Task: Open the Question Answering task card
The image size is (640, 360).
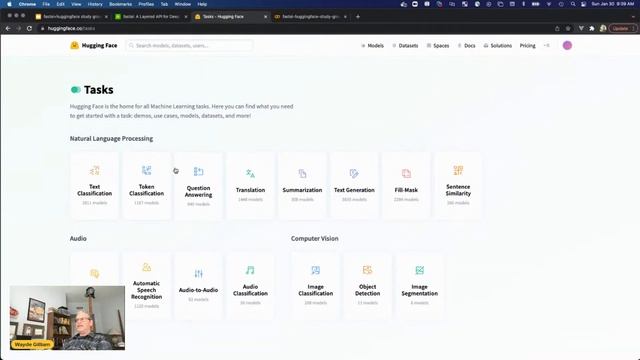Action: pyautogui.click(x=198, y=186)
